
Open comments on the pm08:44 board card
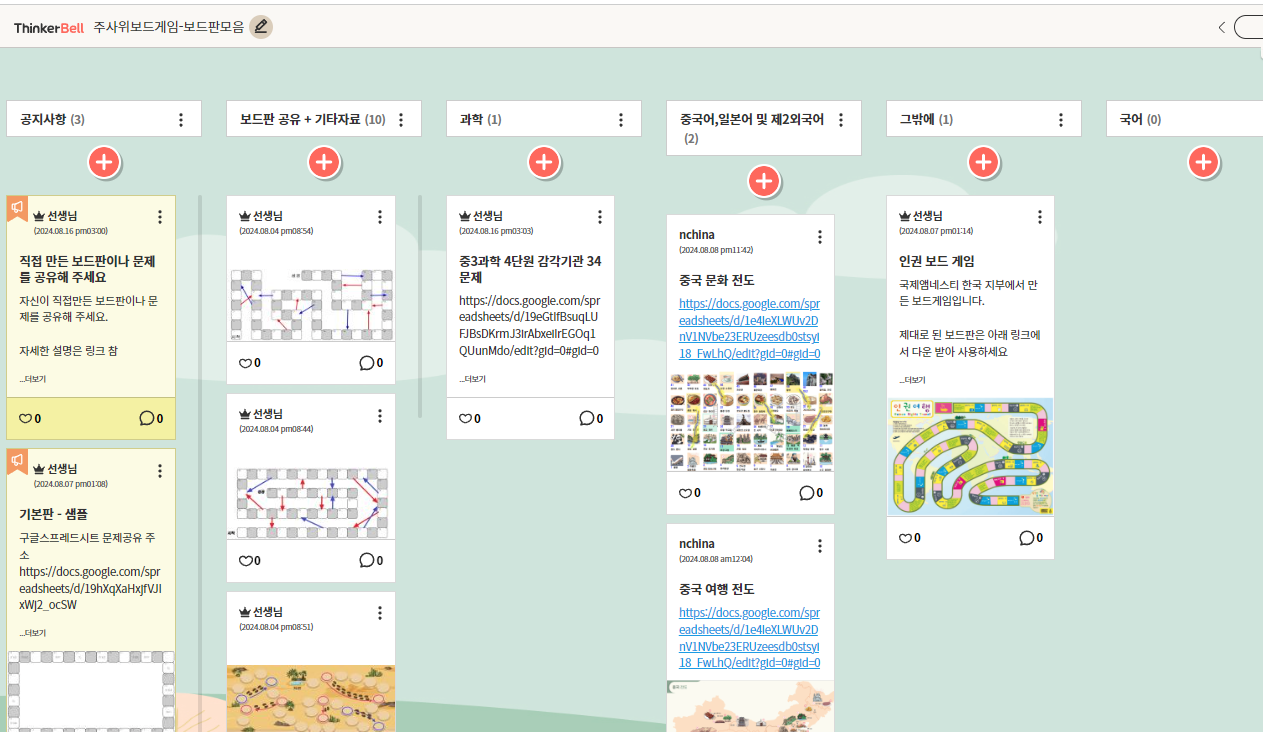click(367, 560)
